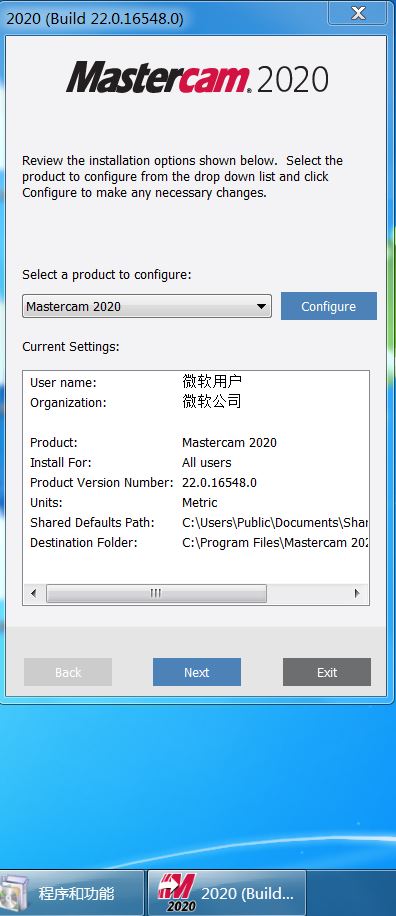Select the Destination Folder setting row
This screenshot has width=396, height=916.
[x=196, y=543]
